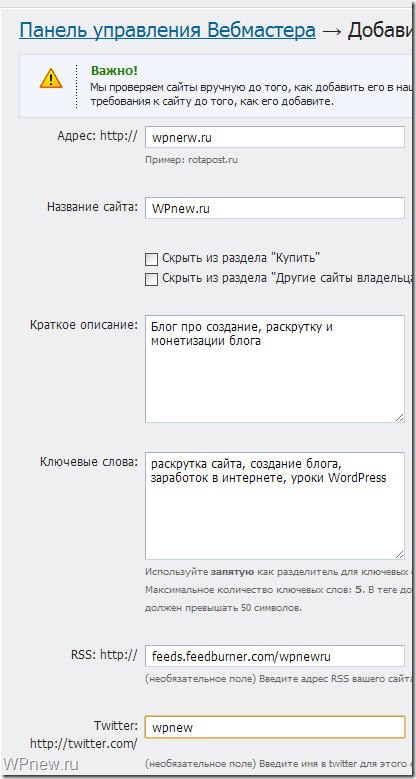
Task: Click the Ключевые слова textarea resize handle
Action: point(400,555)
